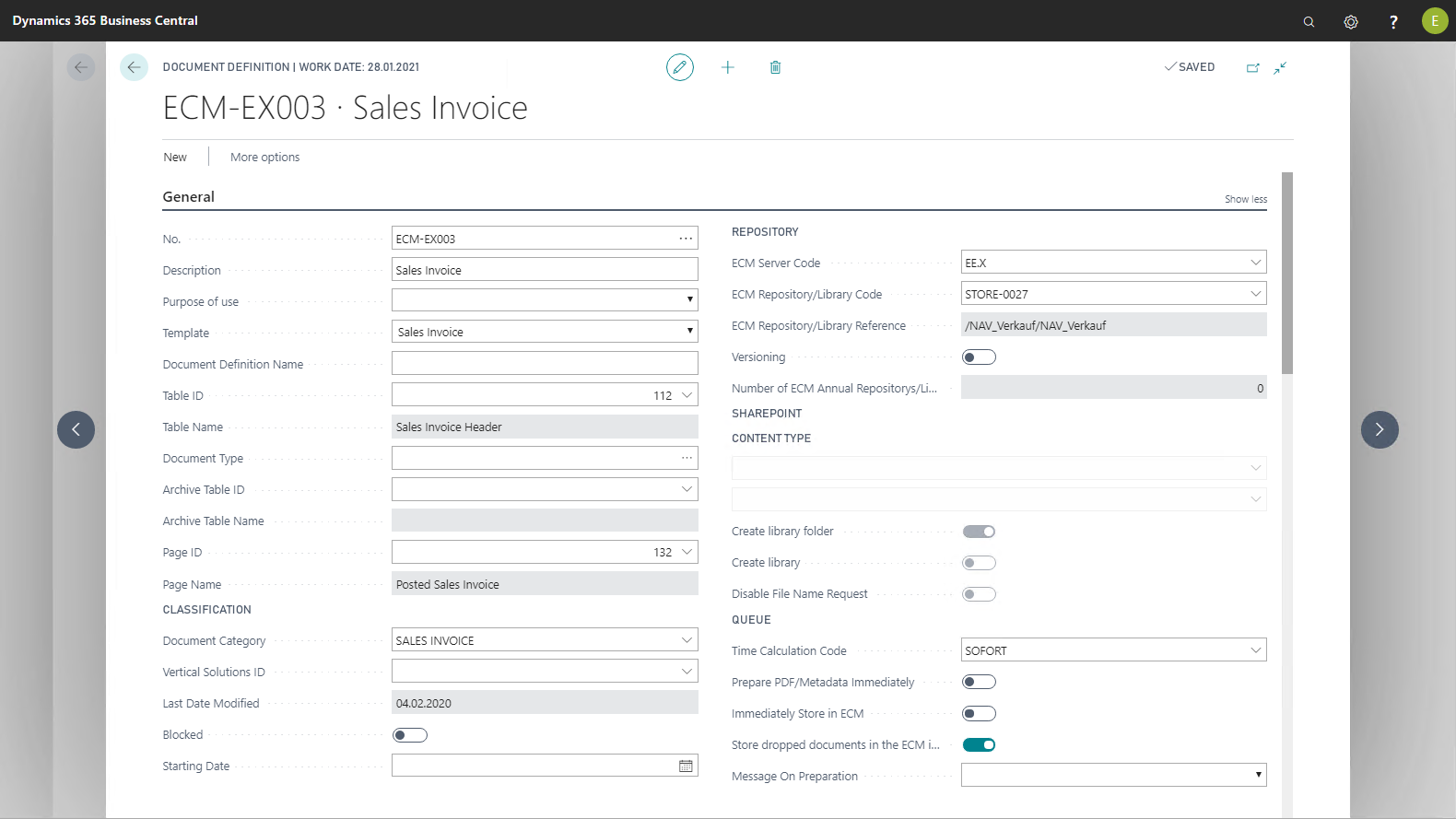Enable the Blocked toggle
The image size is (1456, 819).
pos(410,735)
